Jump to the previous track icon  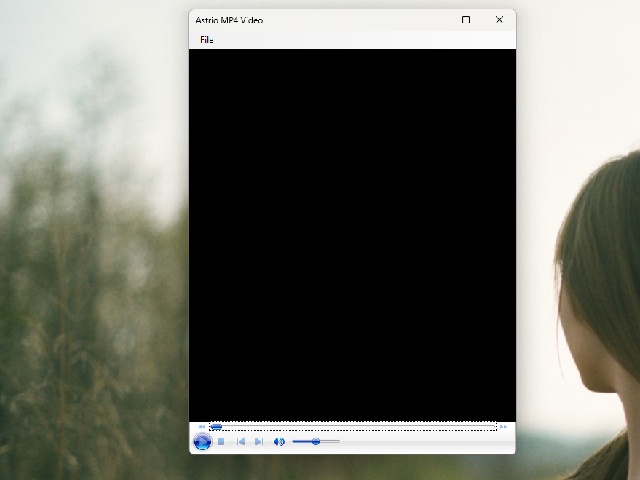[241, 442]
